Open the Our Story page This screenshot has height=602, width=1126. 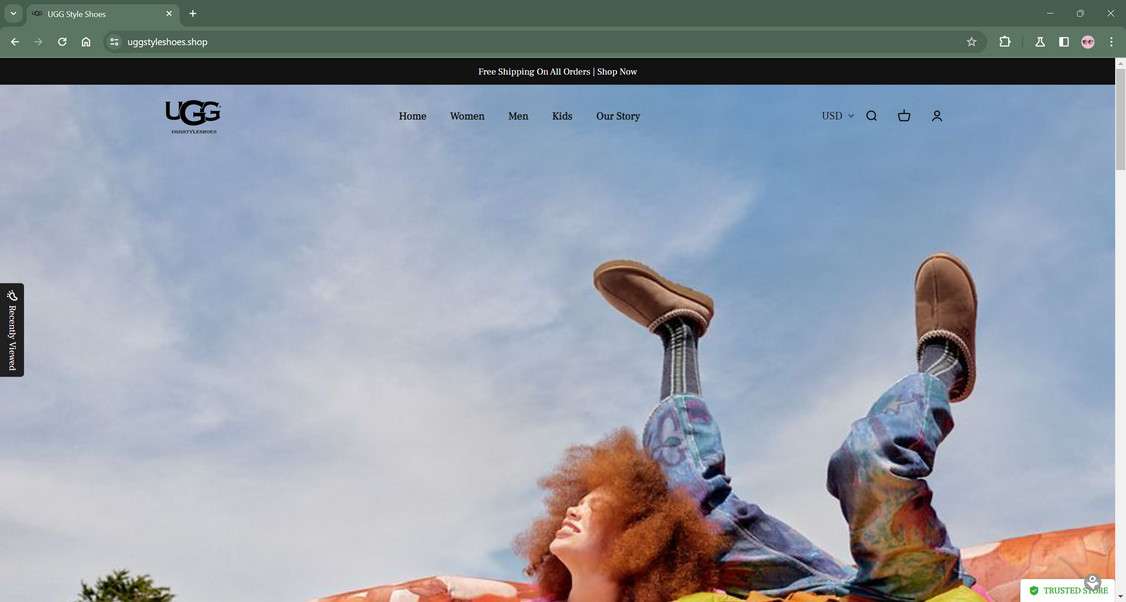618,116
